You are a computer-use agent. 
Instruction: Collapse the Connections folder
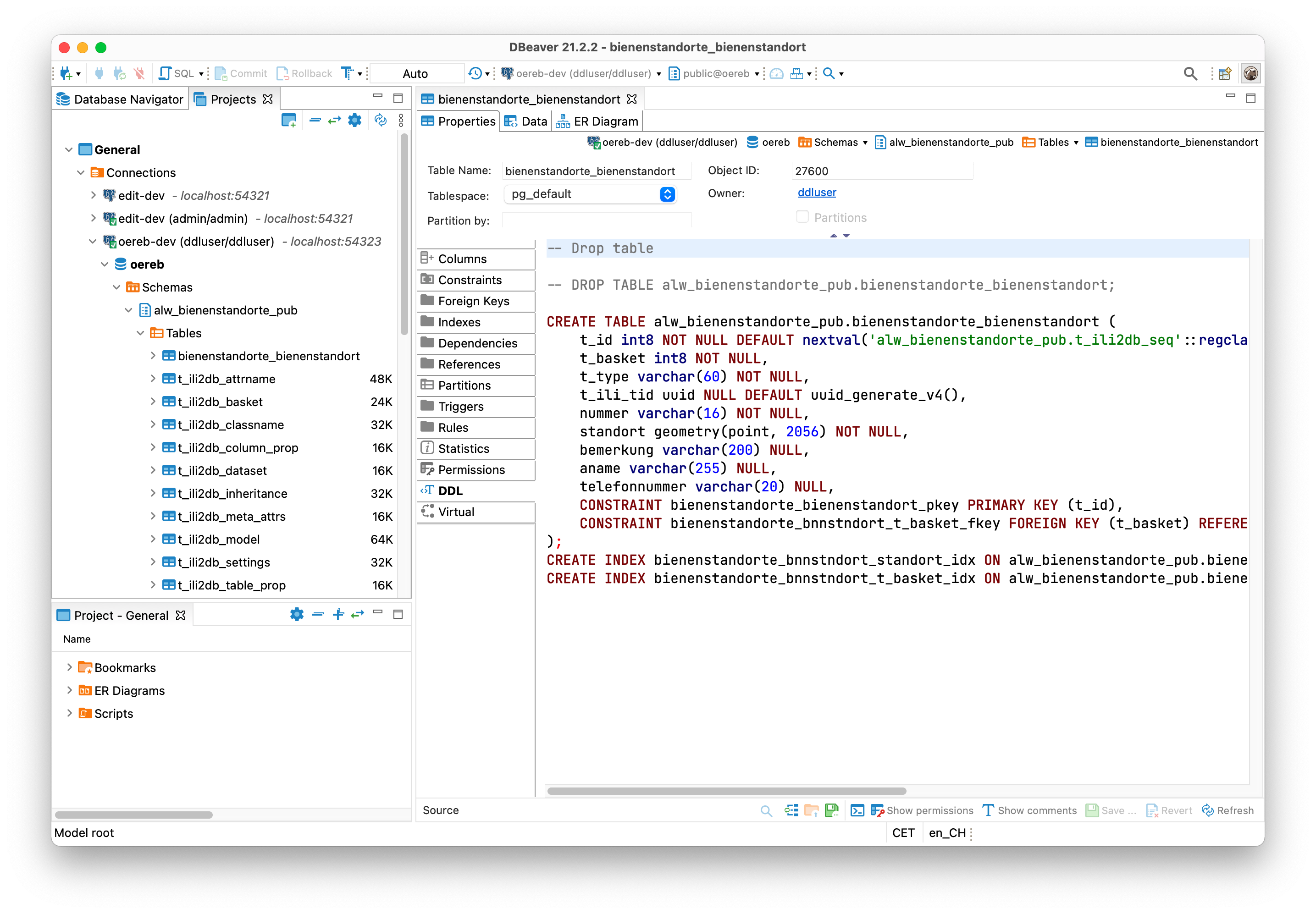[x=81, y=172]
